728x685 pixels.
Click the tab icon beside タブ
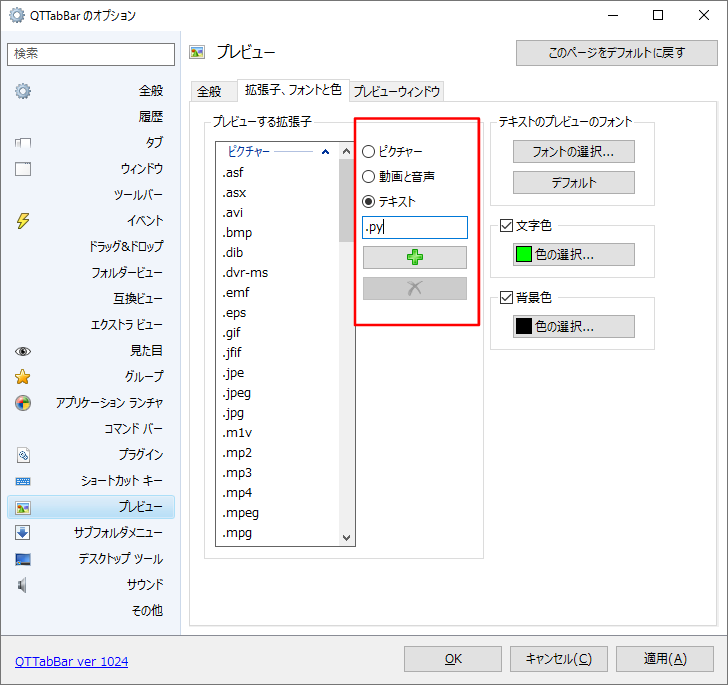pos(23,143)
